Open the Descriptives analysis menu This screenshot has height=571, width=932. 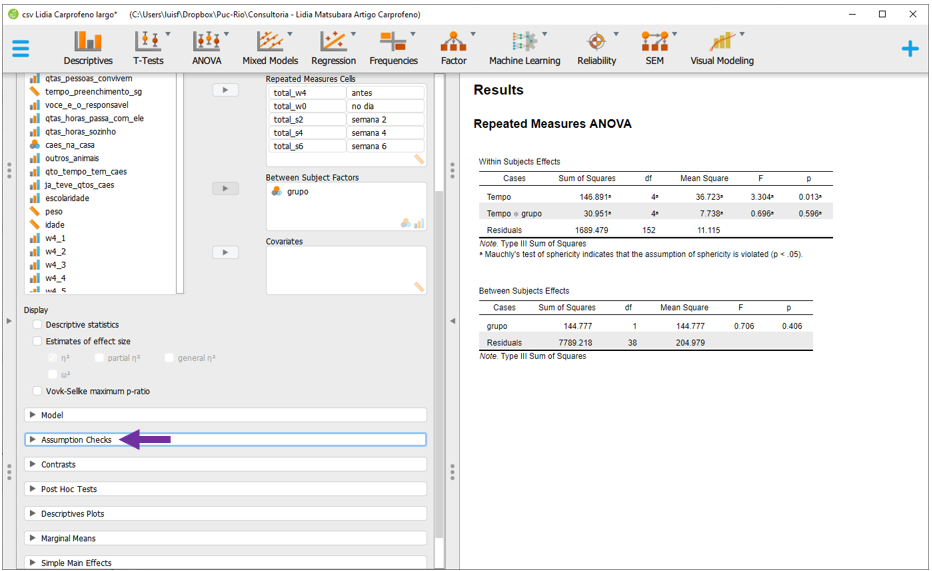pyautogui.click(x=88, y=47)
